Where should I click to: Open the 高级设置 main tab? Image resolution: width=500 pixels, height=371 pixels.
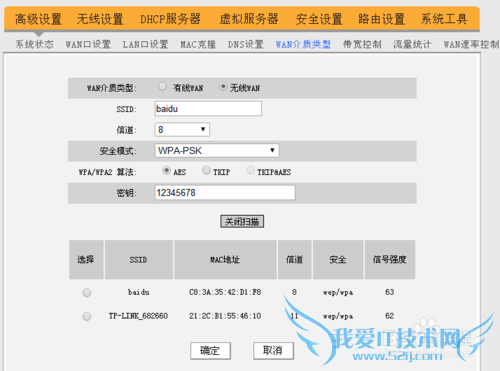(x=38, y=19)
